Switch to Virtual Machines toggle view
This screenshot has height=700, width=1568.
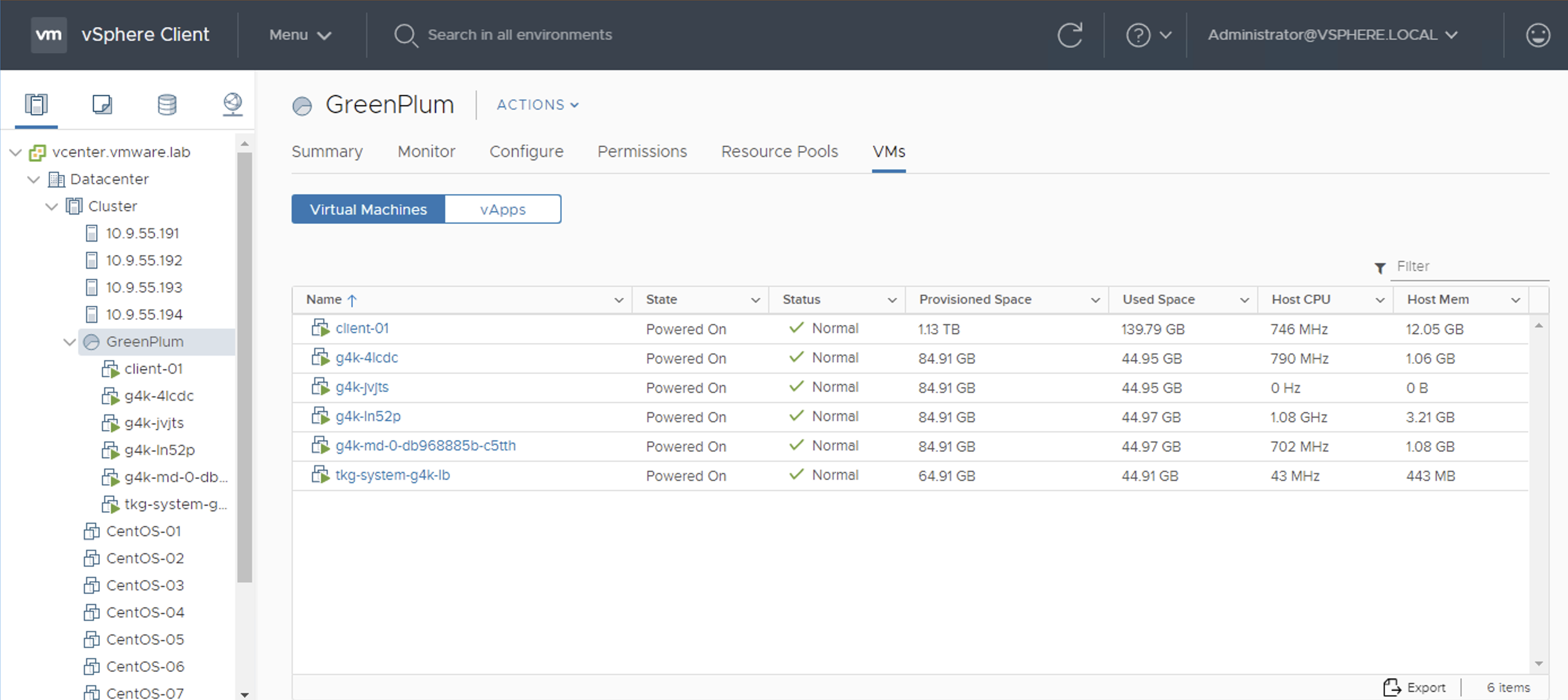[368, 209]
